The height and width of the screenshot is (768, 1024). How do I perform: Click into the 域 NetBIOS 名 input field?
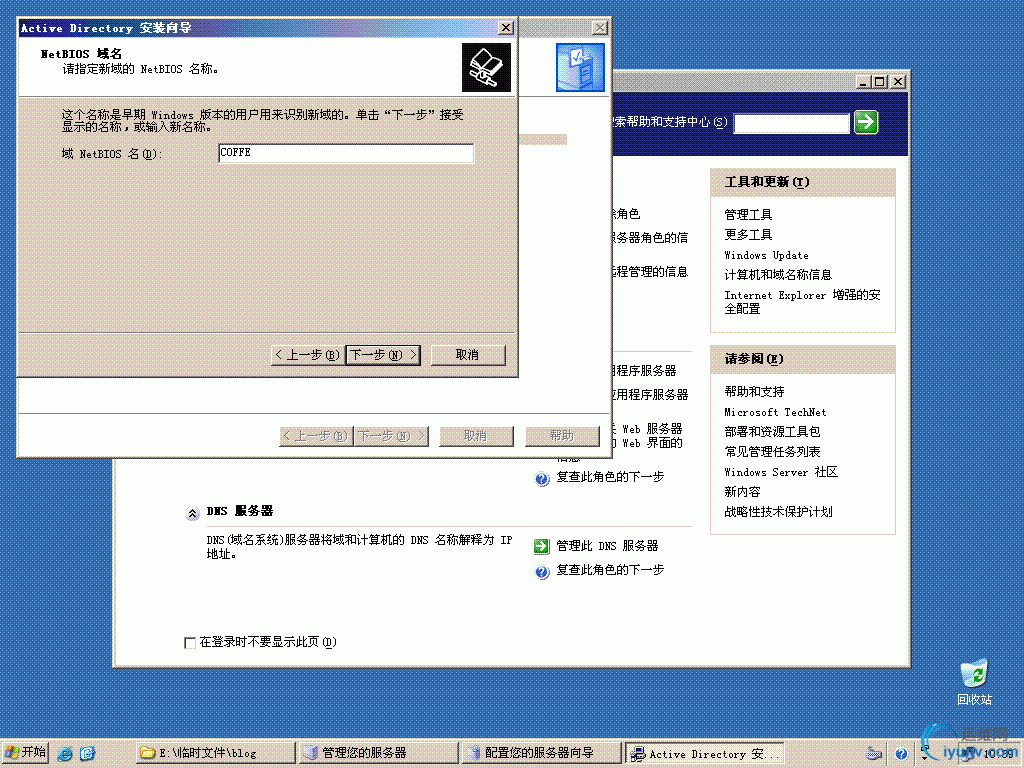pos(345,153)
